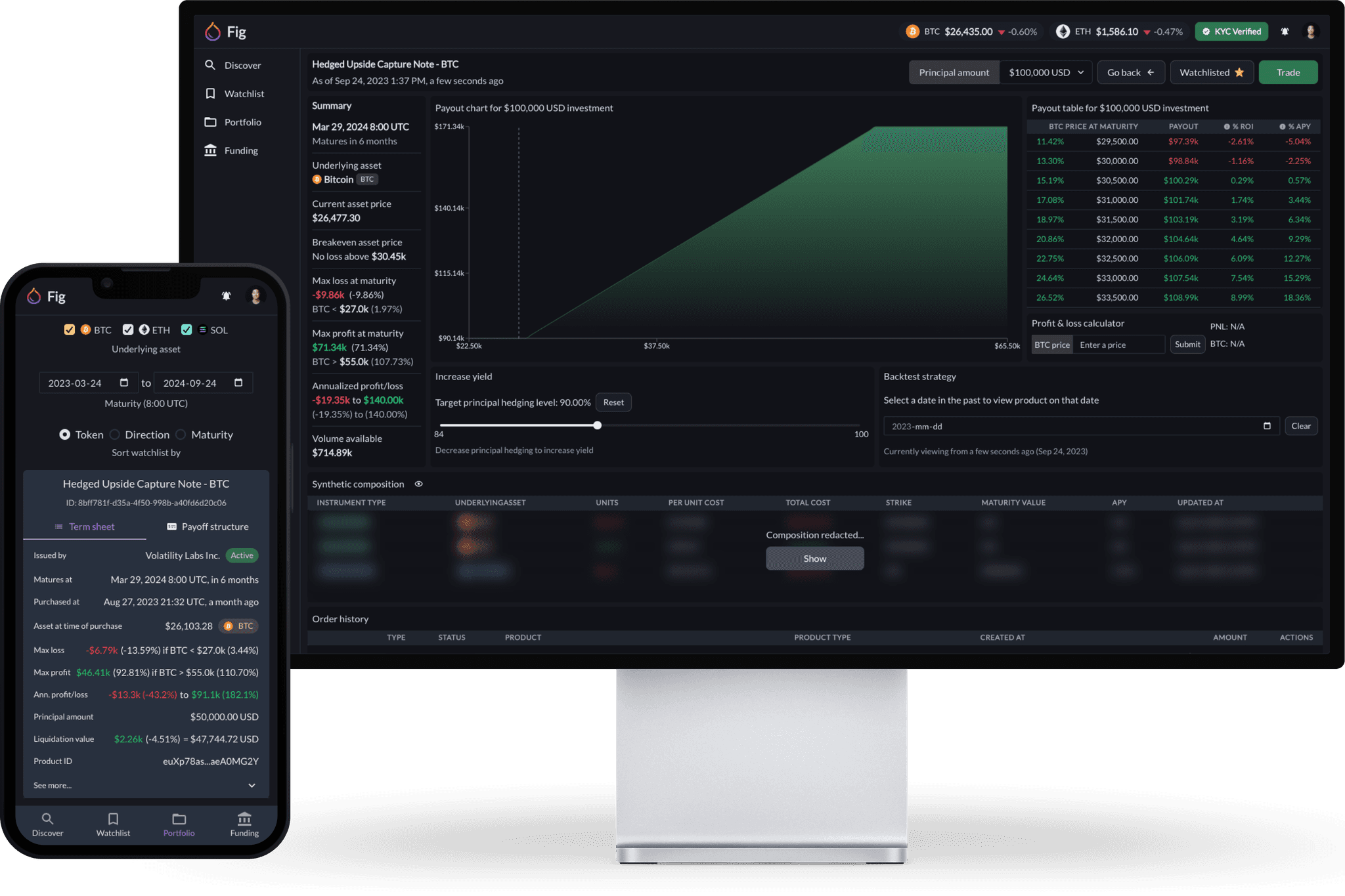1345x896 pixels.
Task: Toggle Synthetic composition visibility eye
Action: 418,484
